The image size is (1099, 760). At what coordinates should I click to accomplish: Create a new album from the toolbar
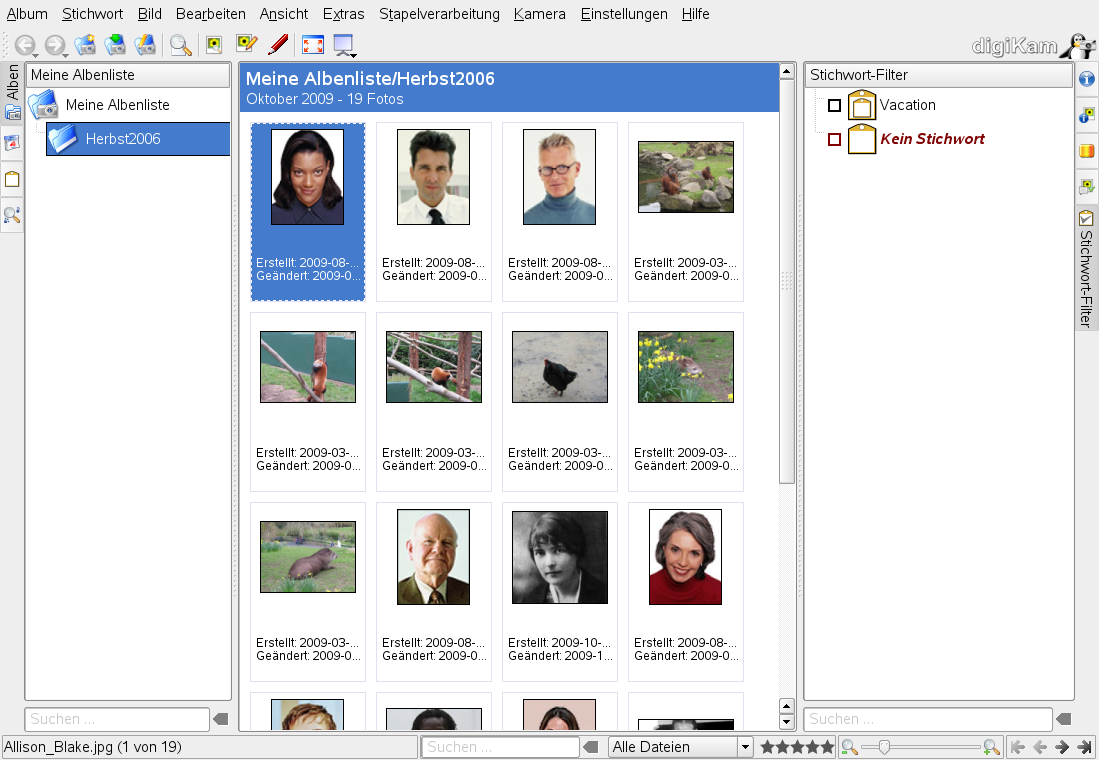86,45
